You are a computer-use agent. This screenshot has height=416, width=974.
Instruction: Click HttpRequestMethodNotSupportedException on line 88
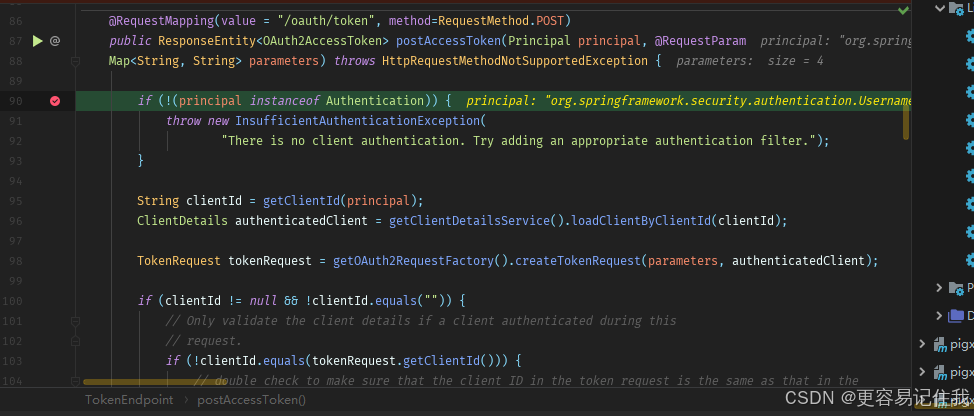click(514, 61)
